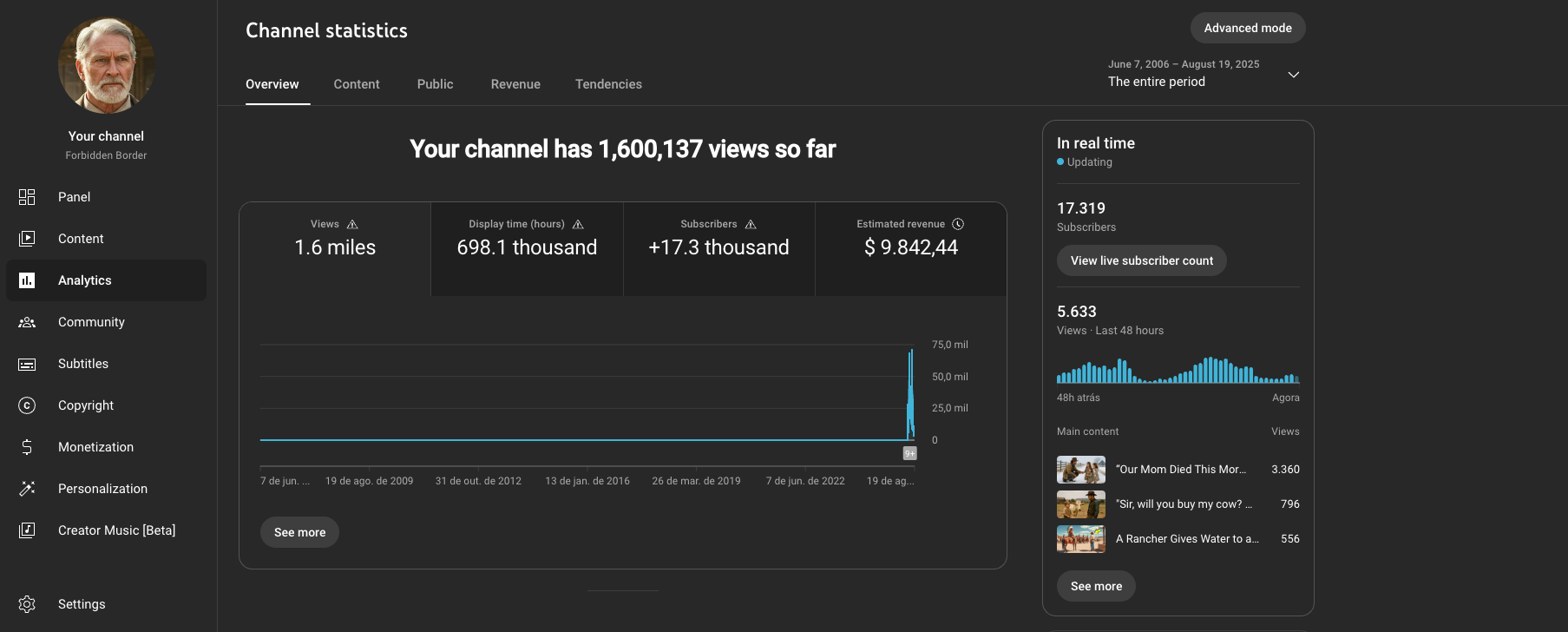Click the Panel dashboard icon in sidebar

tap(27, 197)
